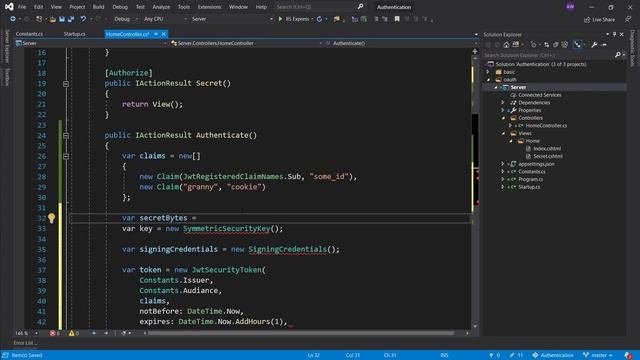
Task: Open Server.Controllers.HomeController type dropdown
Action: coord(247,43)
